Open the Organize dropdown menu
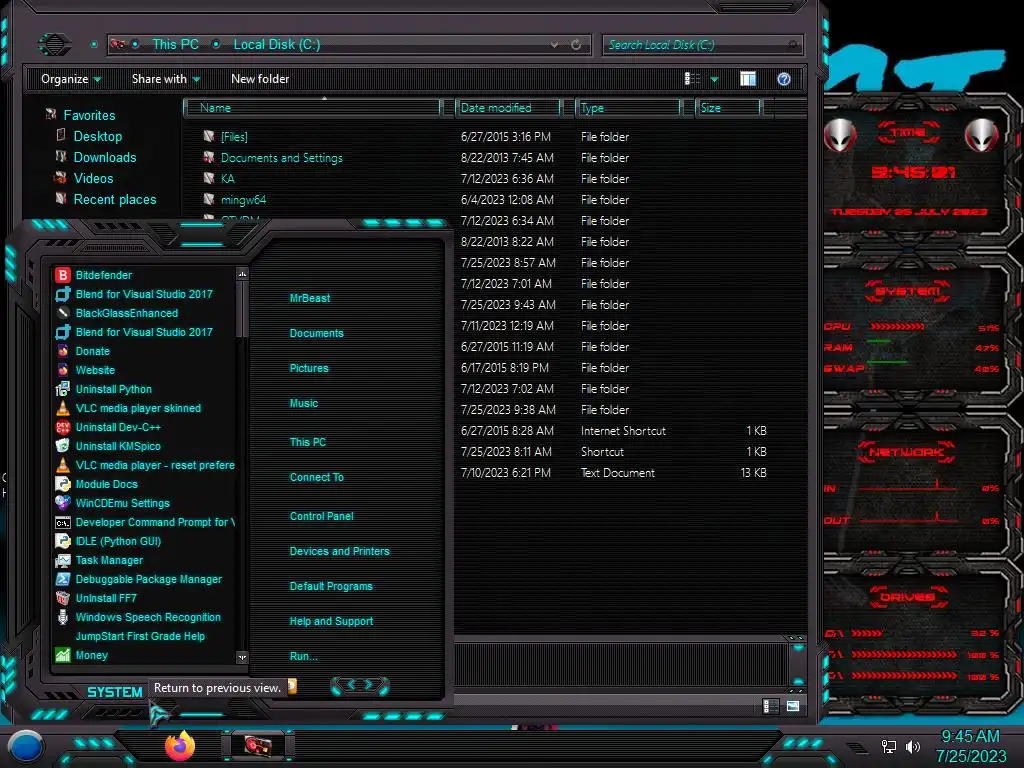1024x768 pixels. (x=71, y=79)
